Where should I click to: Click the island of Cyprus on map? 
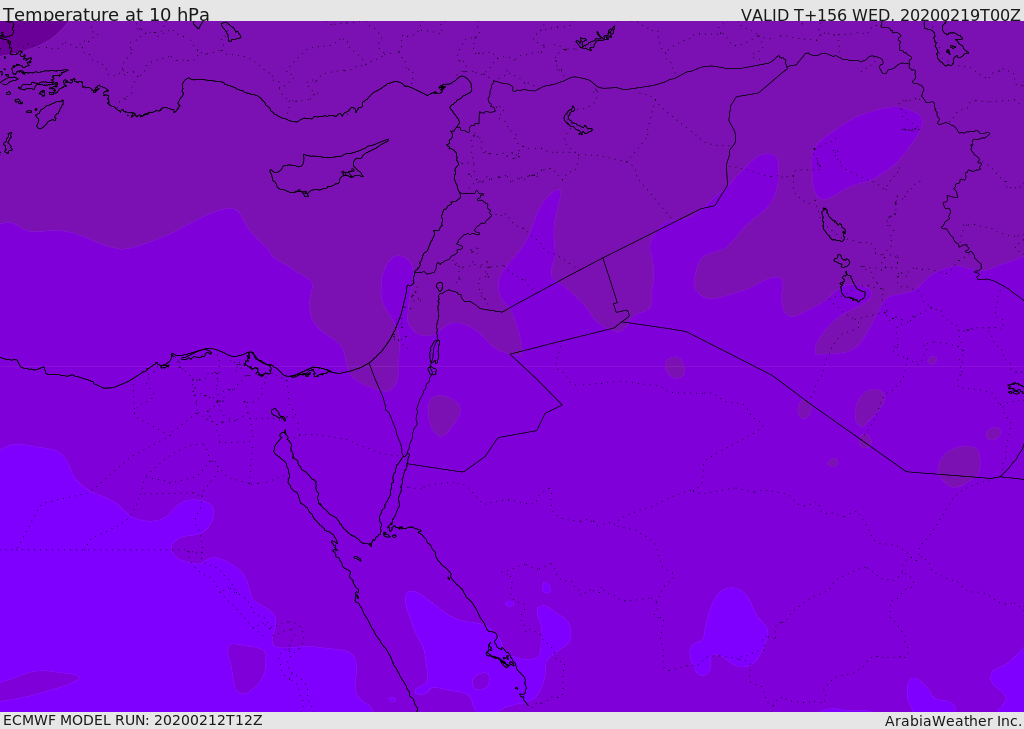click(329, 168)
